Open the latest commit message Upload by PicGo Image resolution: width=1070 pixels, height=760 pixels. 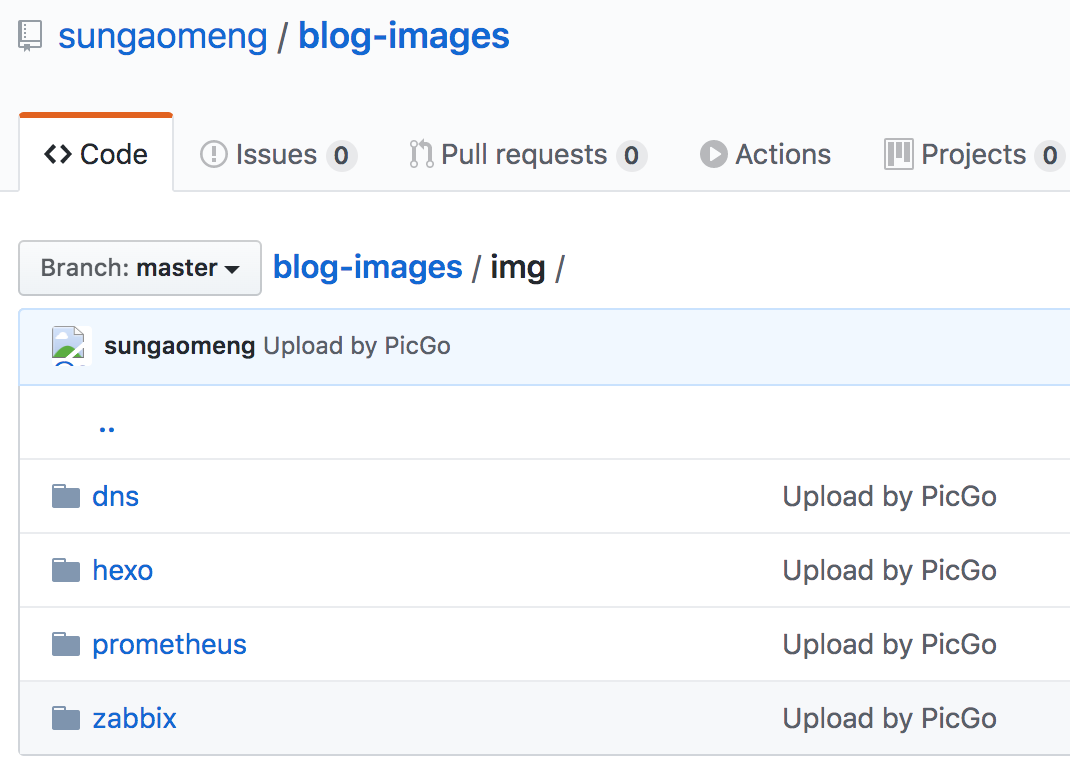(357, 347)
